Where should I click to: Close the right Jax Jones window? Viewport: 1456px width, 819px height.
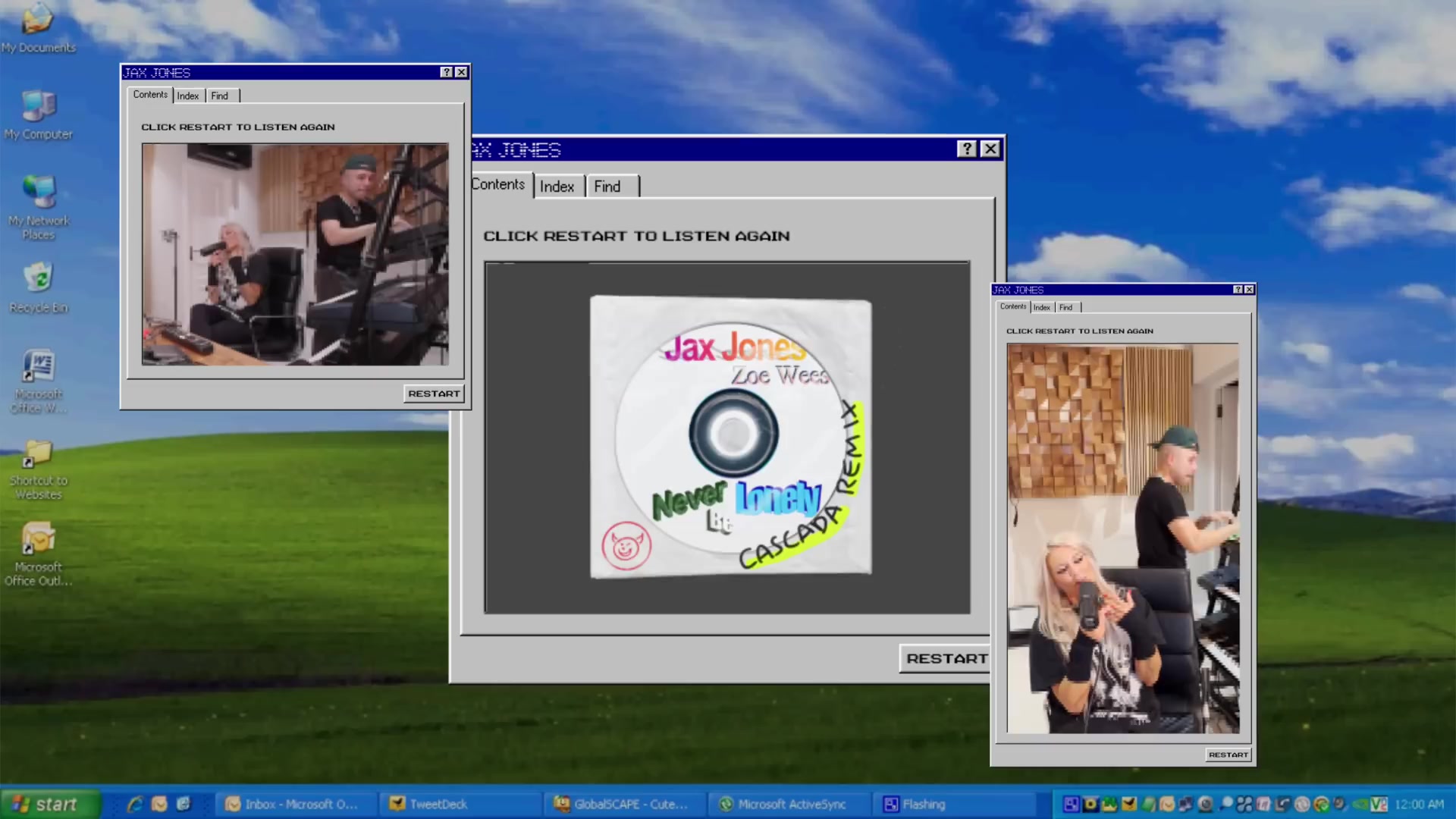click(x=1249, y=290)
